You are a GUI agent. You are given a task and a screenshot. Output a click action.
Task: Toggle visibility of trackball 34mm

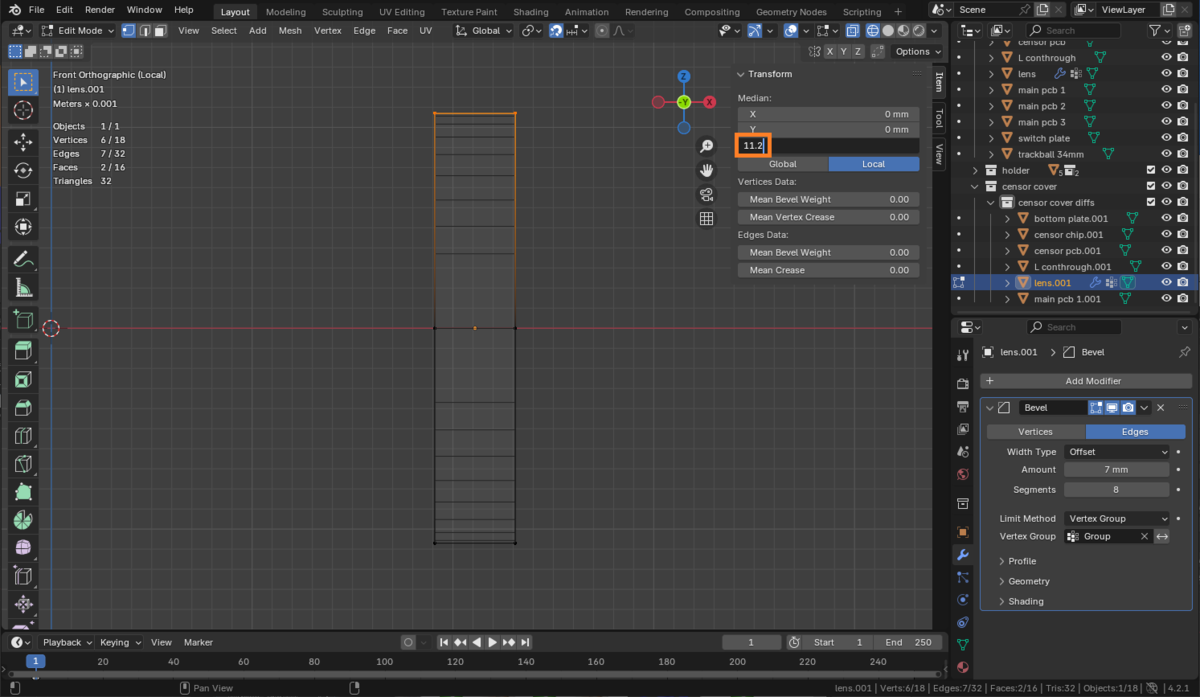click(x=1166, y=154)
